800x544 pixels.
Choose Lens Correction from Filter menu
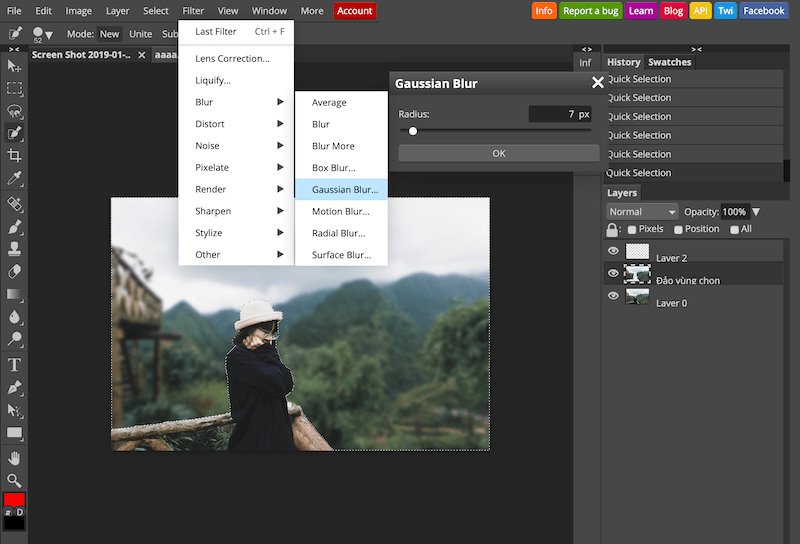click(x=236, y=59)
